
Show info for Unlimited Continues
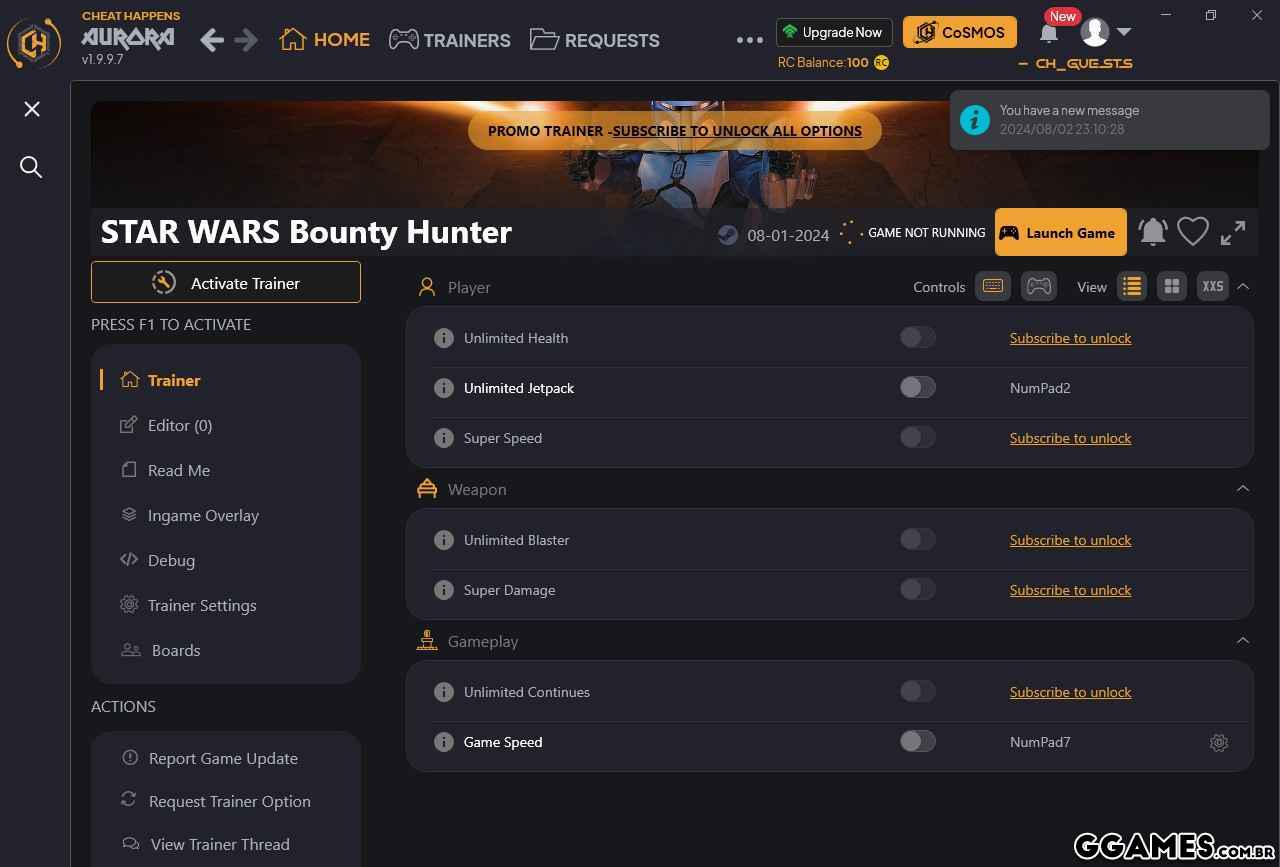pyautogui.click(x=444, y=692)
